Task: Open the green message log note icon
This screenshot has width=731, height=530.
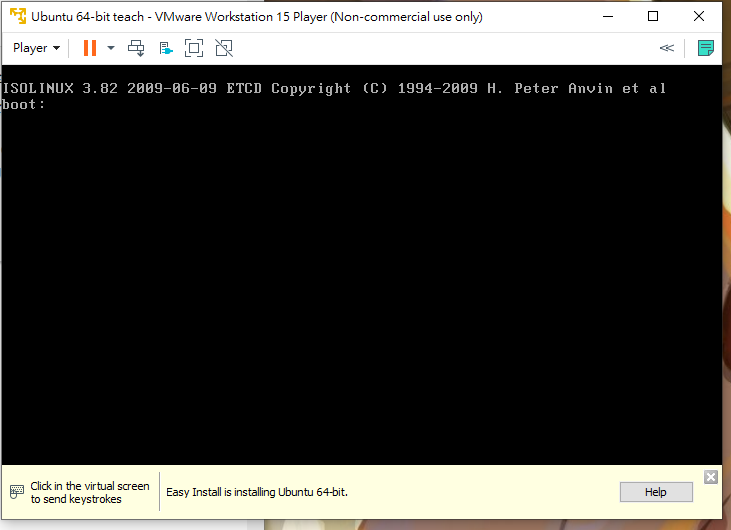Action: click(705, 48)
